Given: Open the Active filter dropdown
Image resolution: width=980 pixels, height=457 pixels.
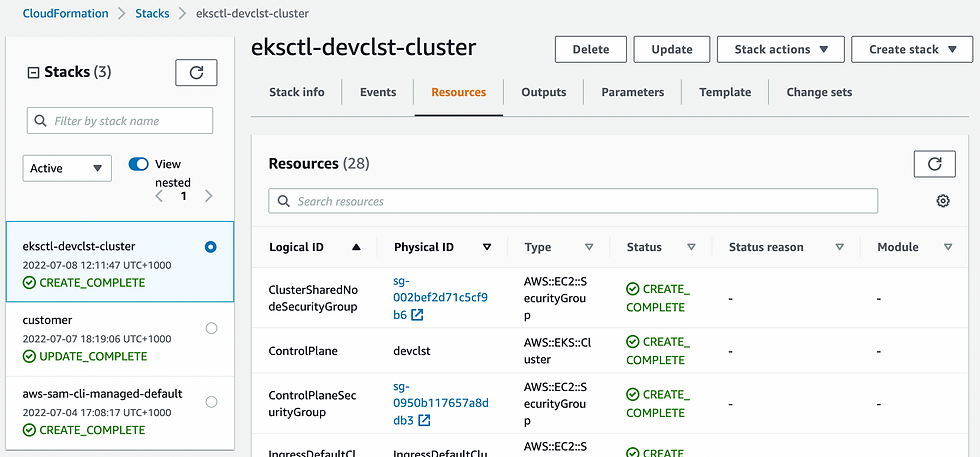Looking at the screenshot, I should tap(67, 168).
